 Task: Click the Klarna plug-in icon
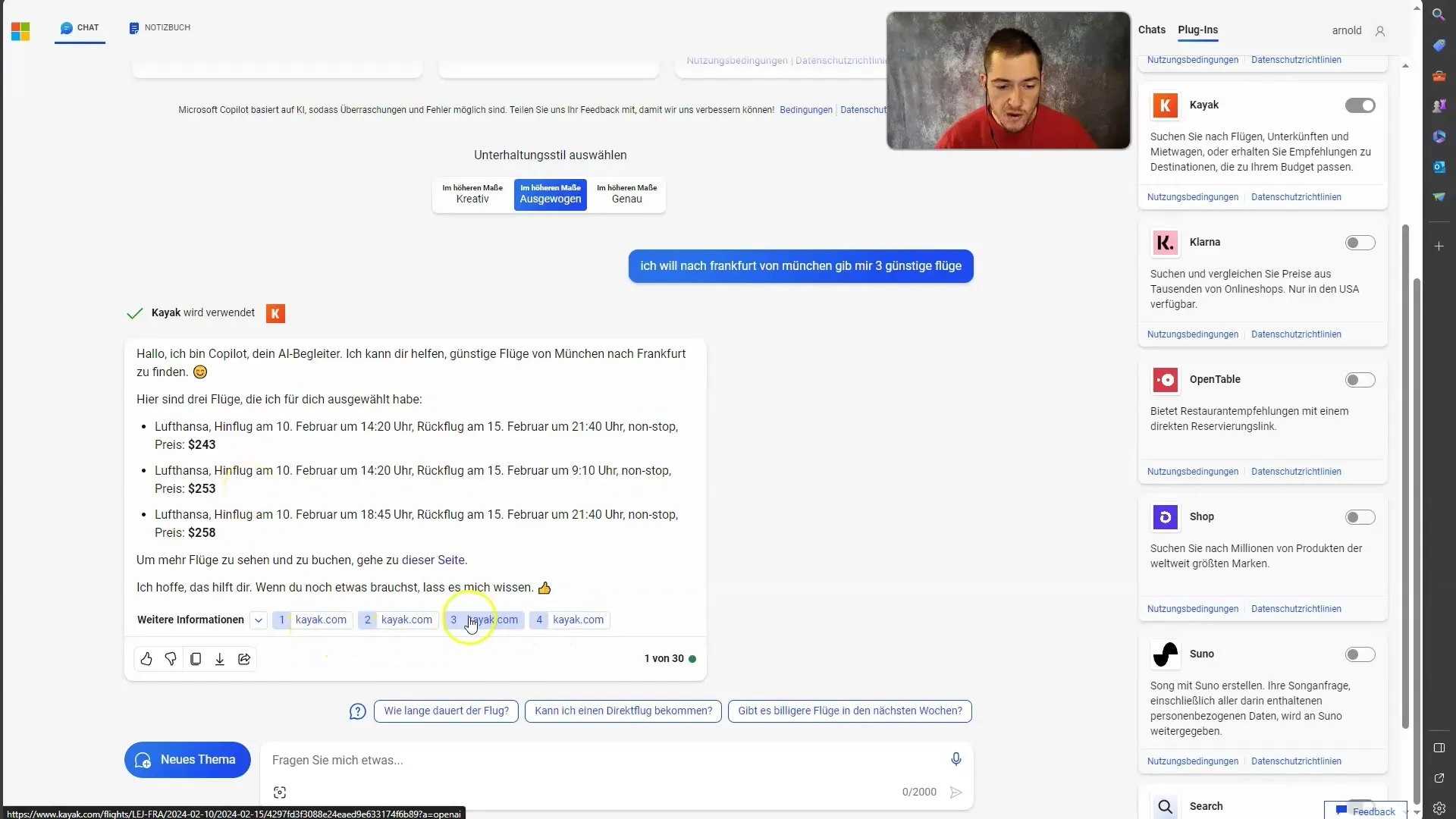click(x=1166, y=243)
